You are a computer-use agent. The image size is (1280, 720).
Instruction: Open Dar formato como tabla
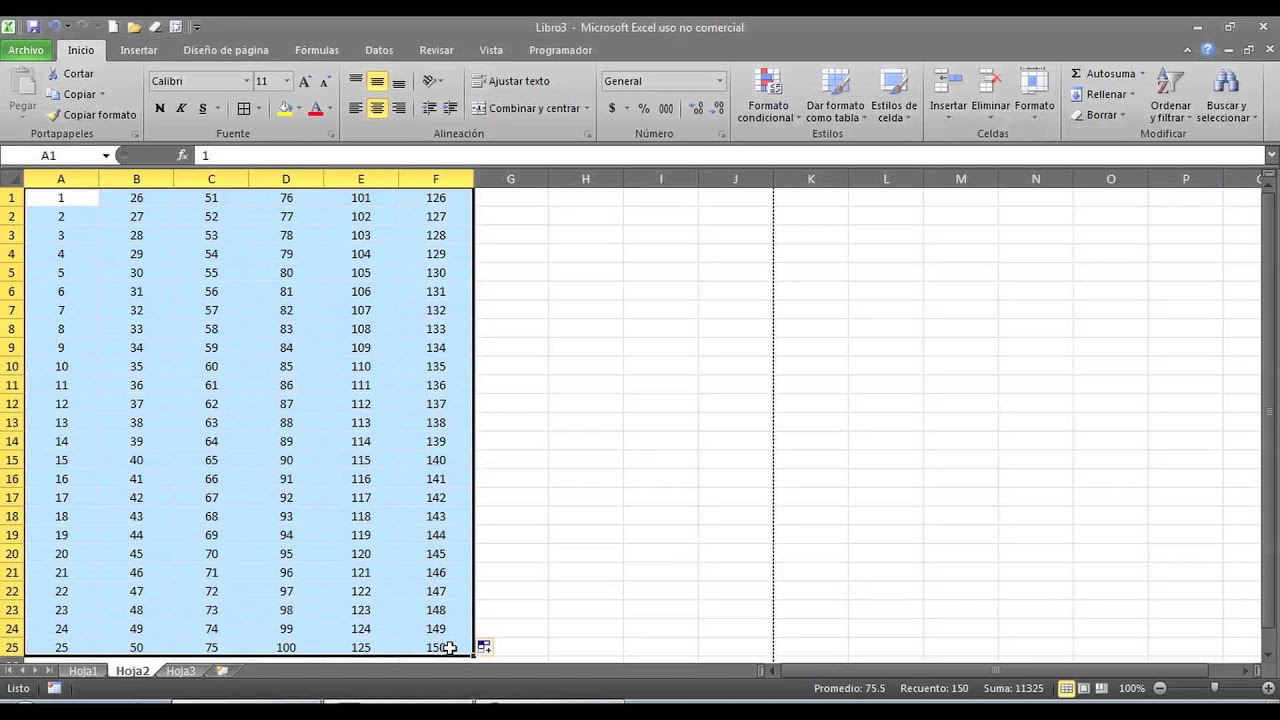(835, 96)
